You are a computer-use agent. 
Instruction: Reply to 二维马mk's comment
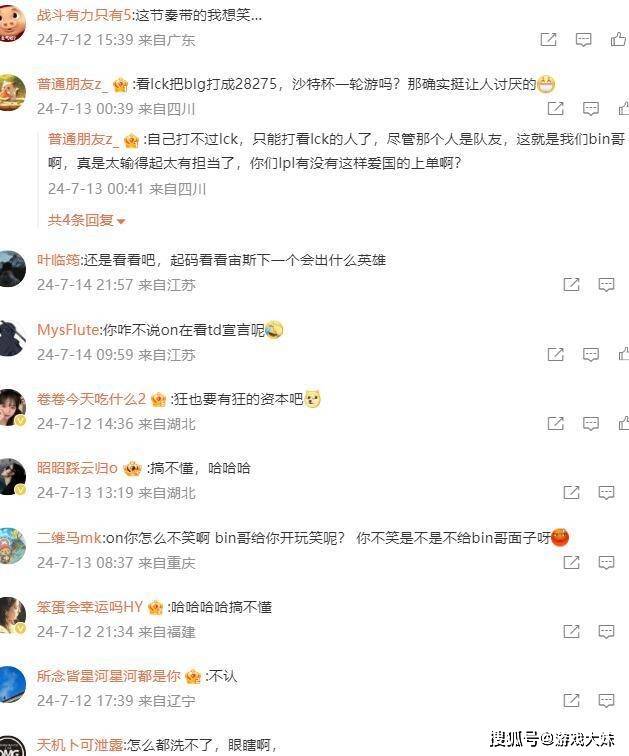(x=606, y=562)
